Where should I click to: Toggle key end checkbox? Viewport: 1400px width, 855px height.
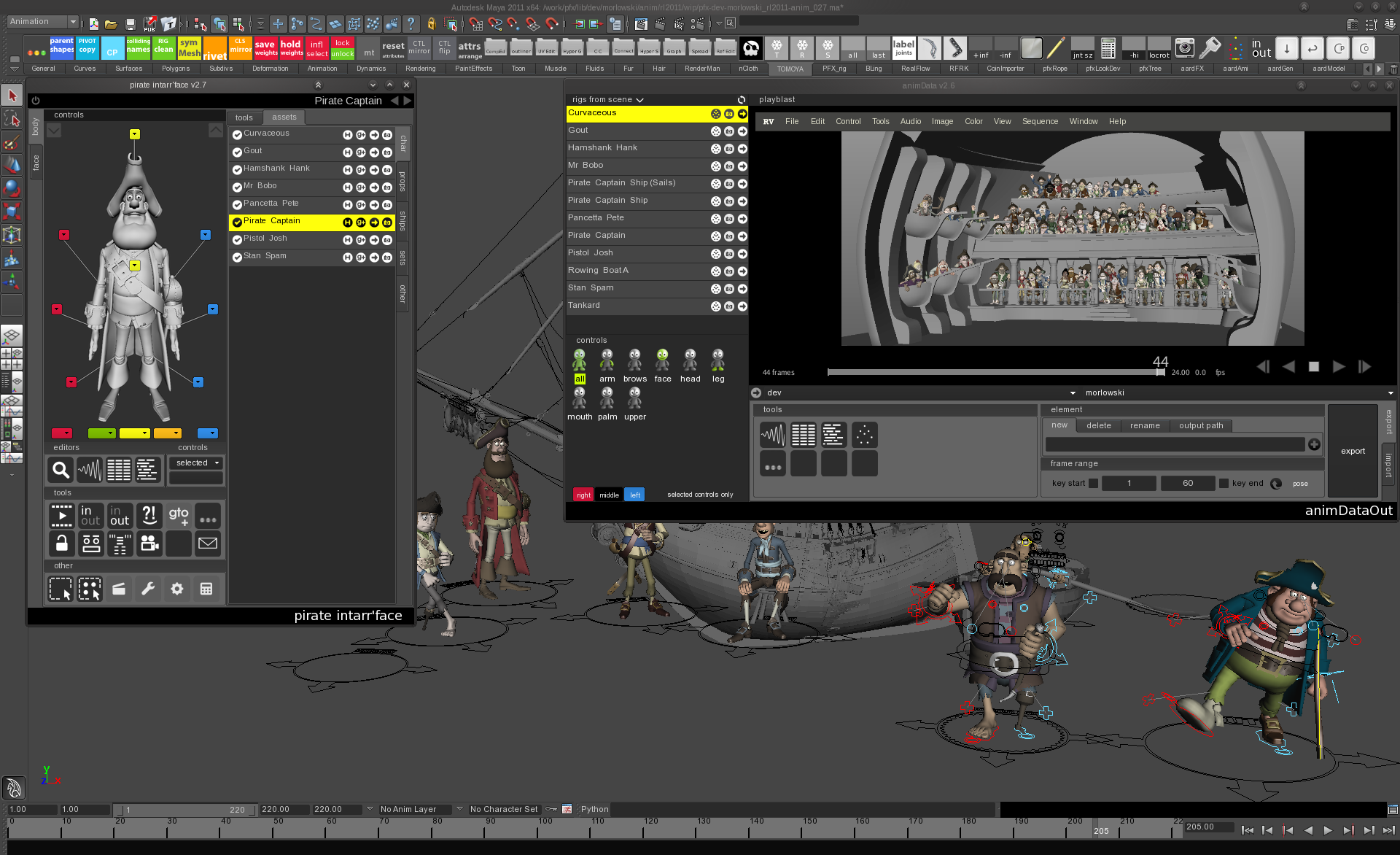coord(1224,483)
